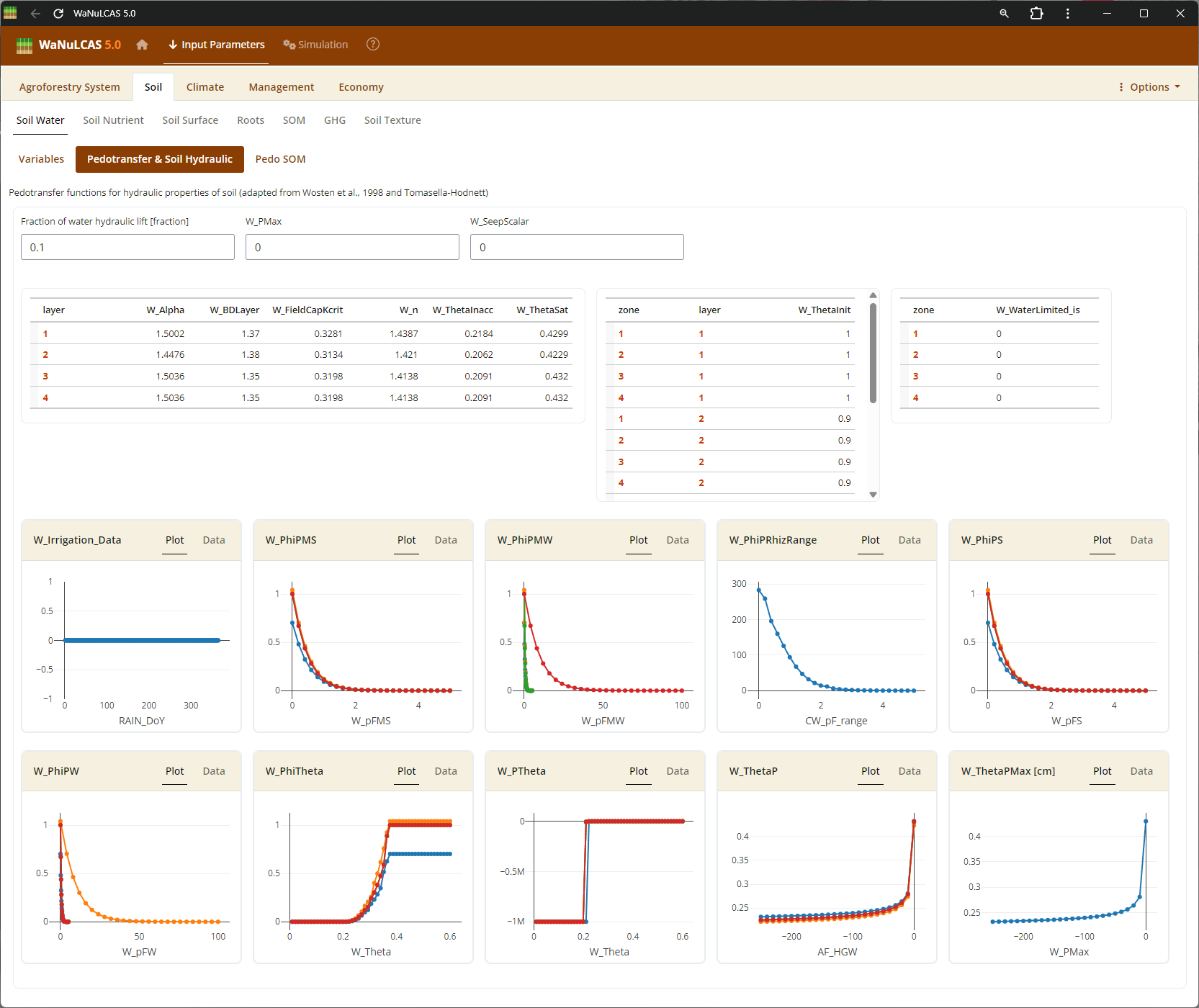1199x1008 pixels.
Task: Open the help question mark icon
Action: coord(372,45)
